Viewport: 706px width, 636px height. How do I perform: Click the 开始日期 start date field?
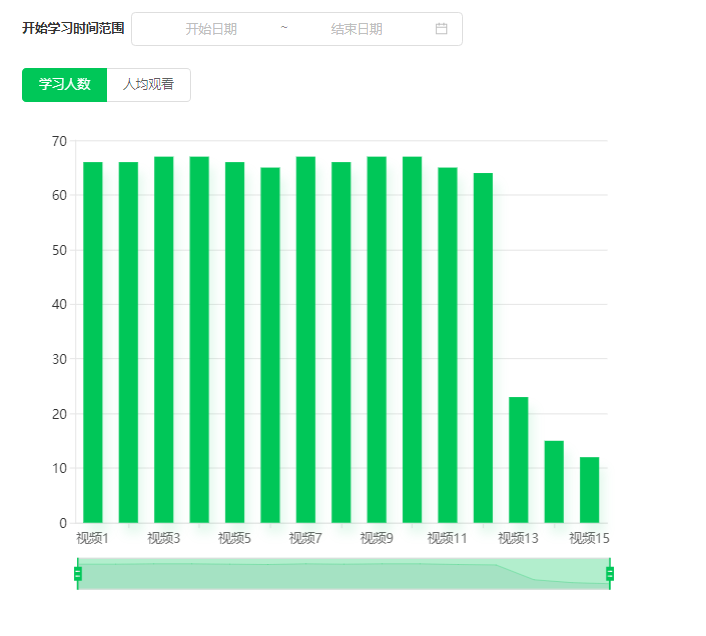pos(211,29)
